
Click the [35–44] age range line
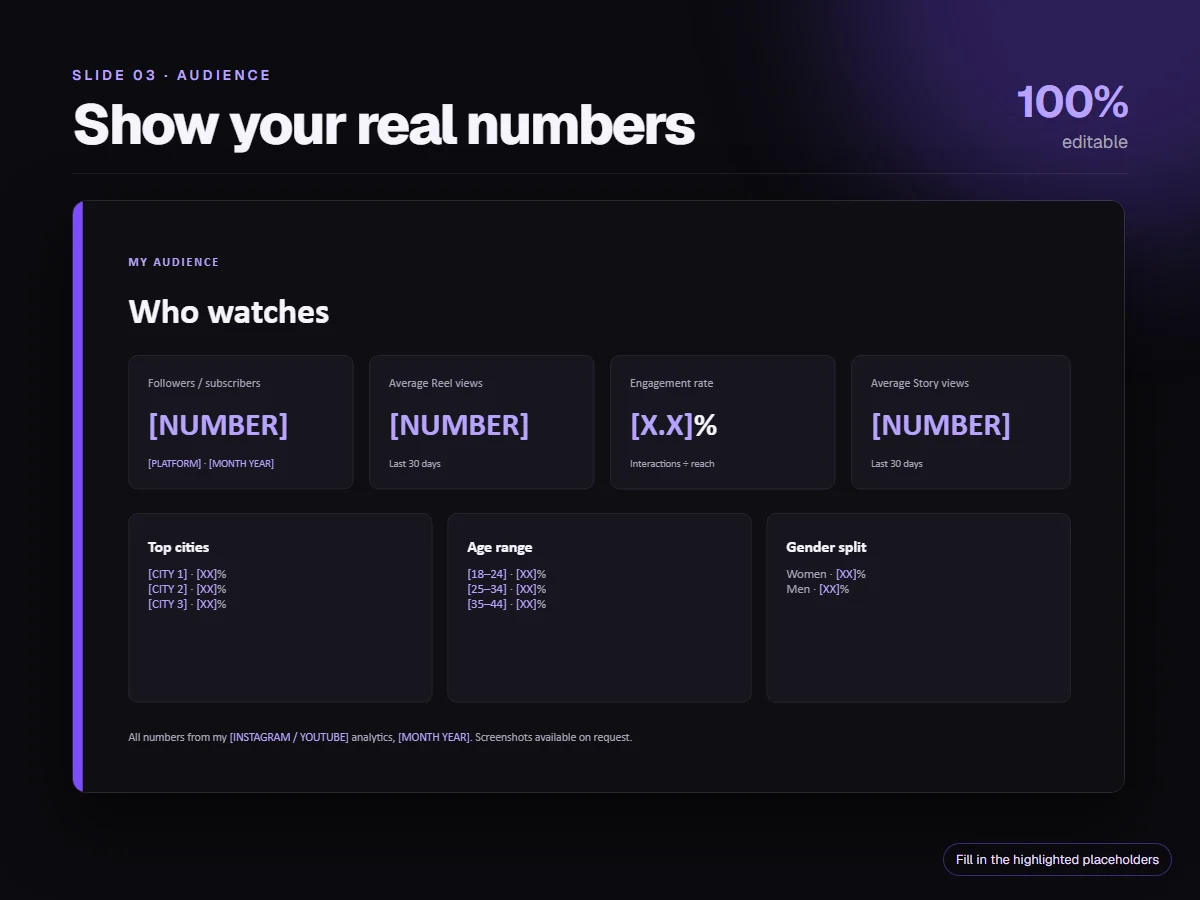point(506,604)
